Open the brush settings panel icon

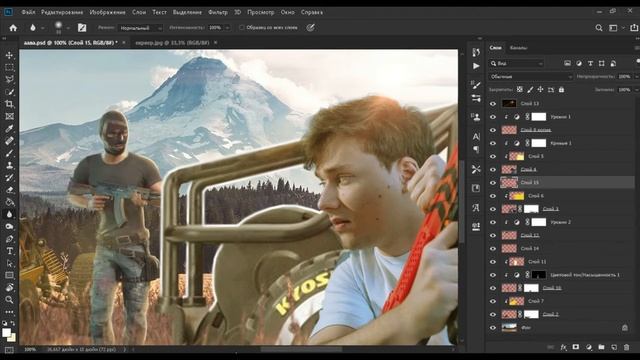(82, 28)
